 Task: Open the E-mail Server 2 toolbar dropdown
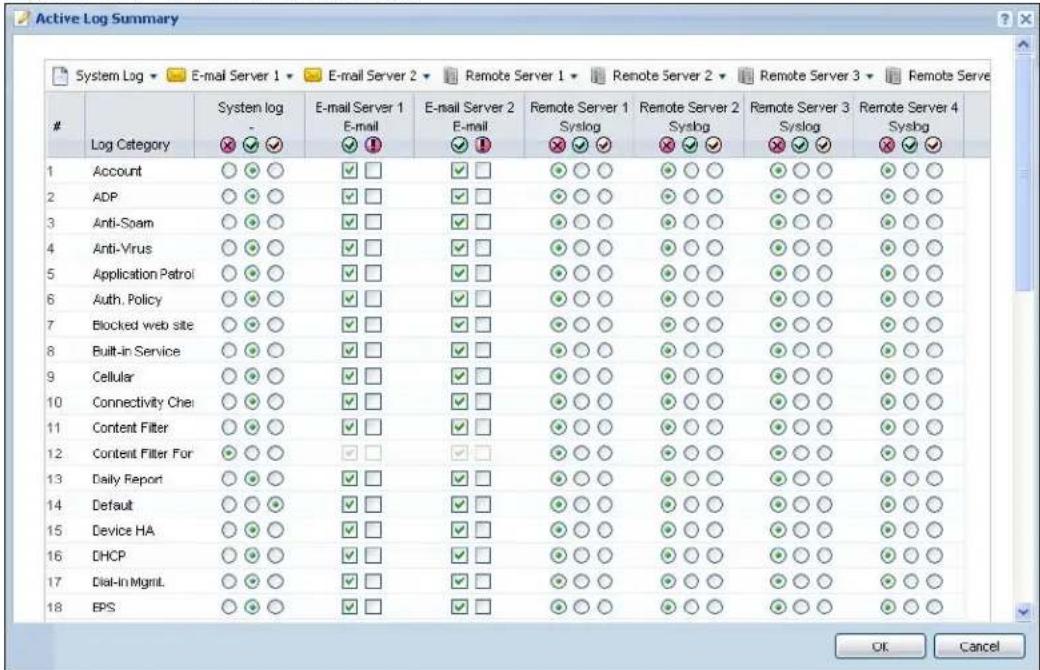click(426, 76)
